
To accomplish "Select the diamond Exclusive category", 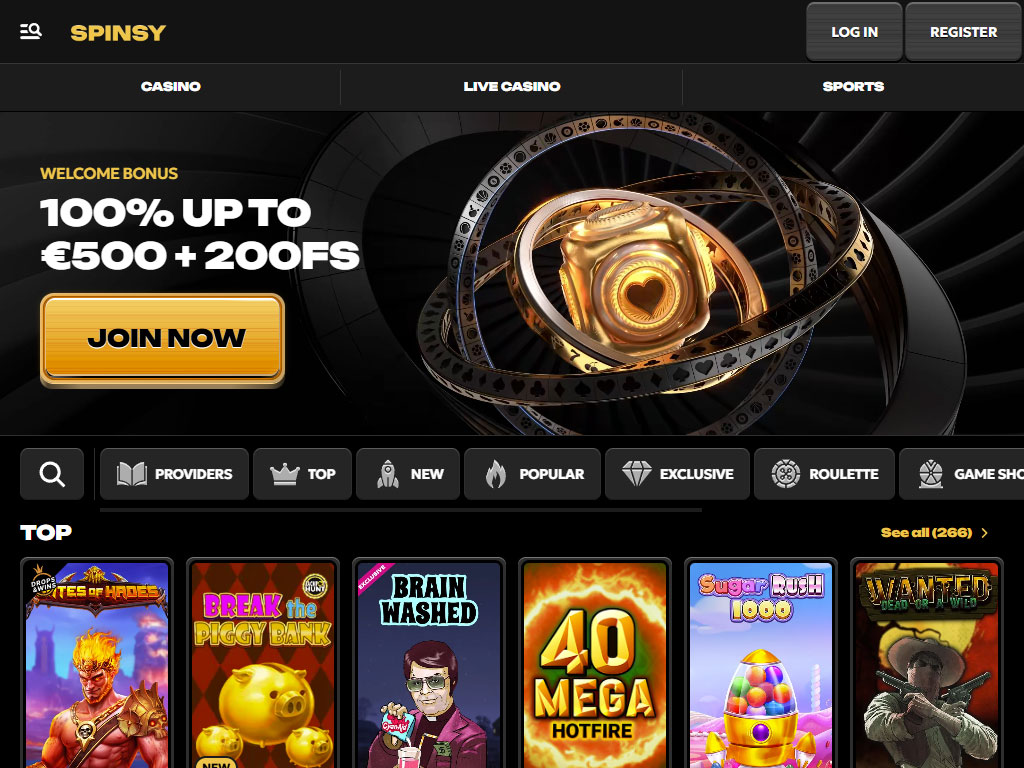I will click(x=677, y=473).
